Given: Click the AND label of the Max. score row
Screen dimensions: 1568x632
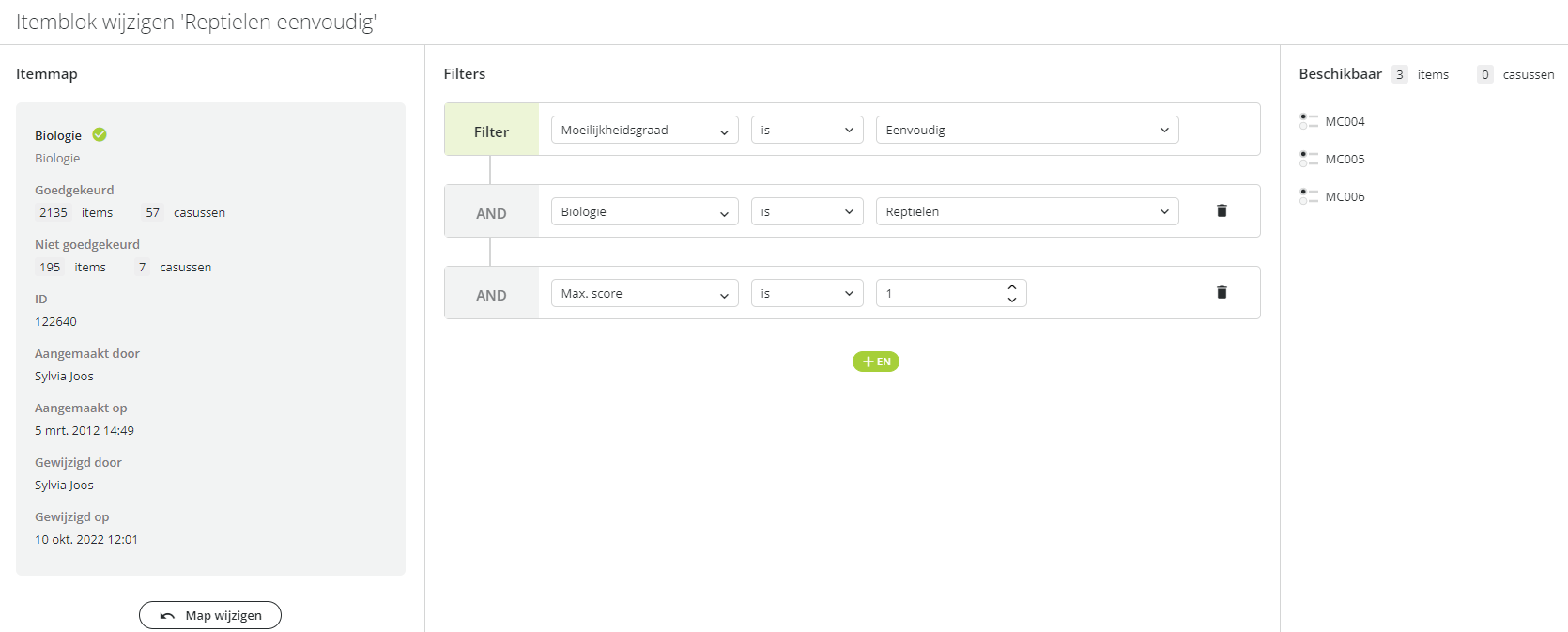Looking at the screenshot, I should 491,295.
